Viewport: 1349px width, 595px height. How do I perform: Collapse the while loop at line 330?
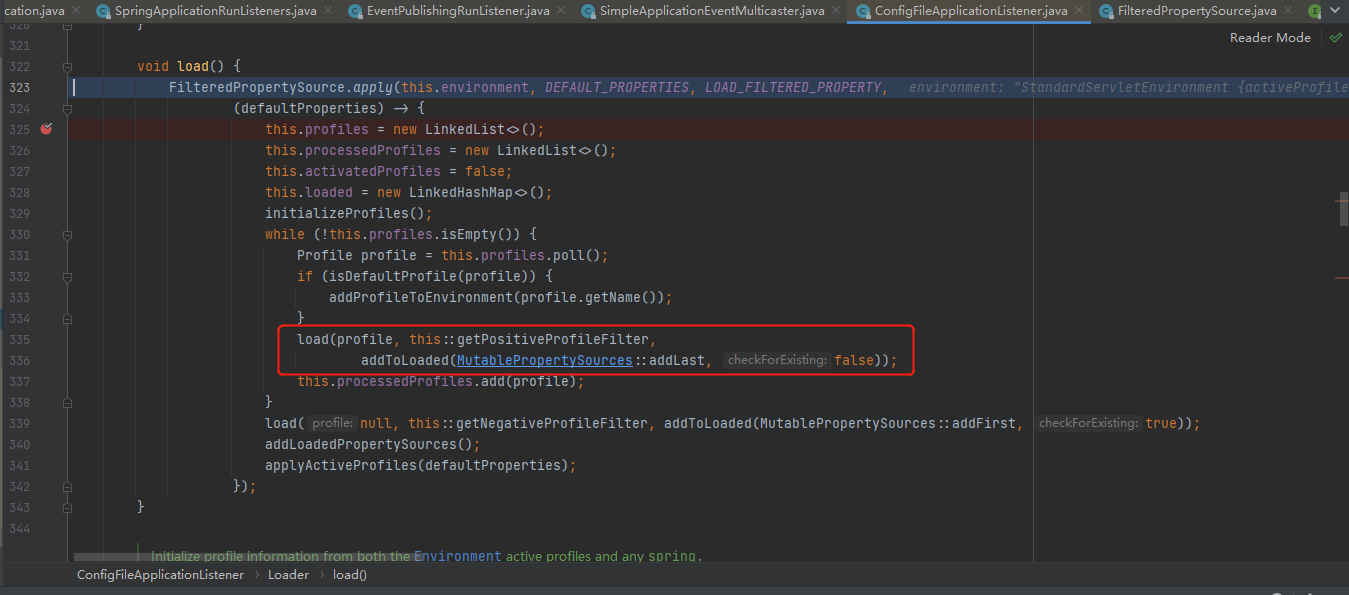68,235
